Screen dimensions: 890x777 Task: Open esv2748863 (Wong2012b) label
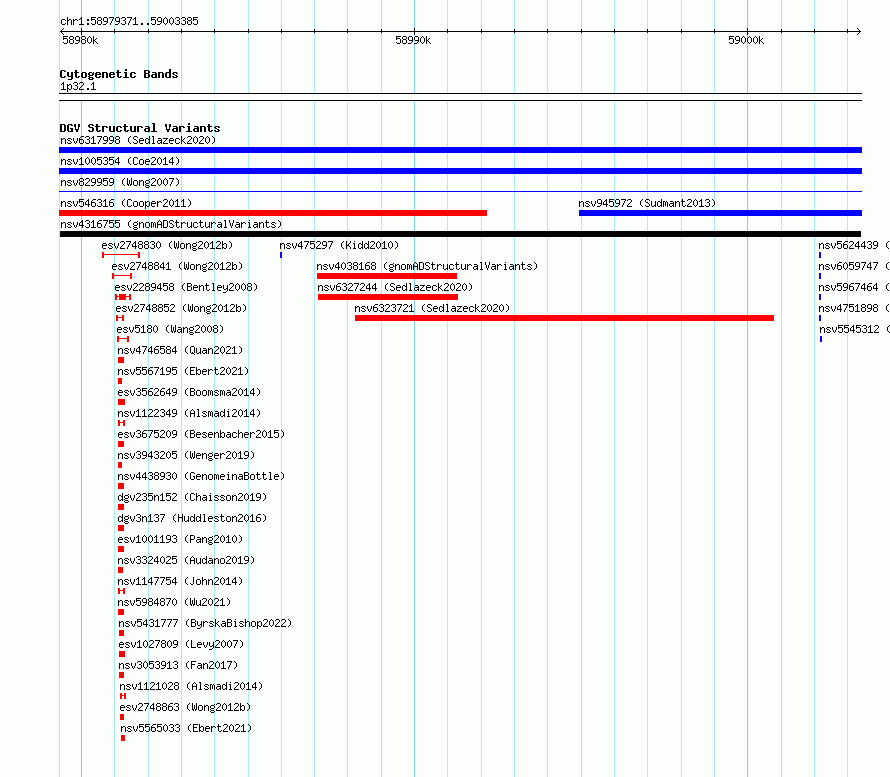pyautogui.click(x=185, y=707)
